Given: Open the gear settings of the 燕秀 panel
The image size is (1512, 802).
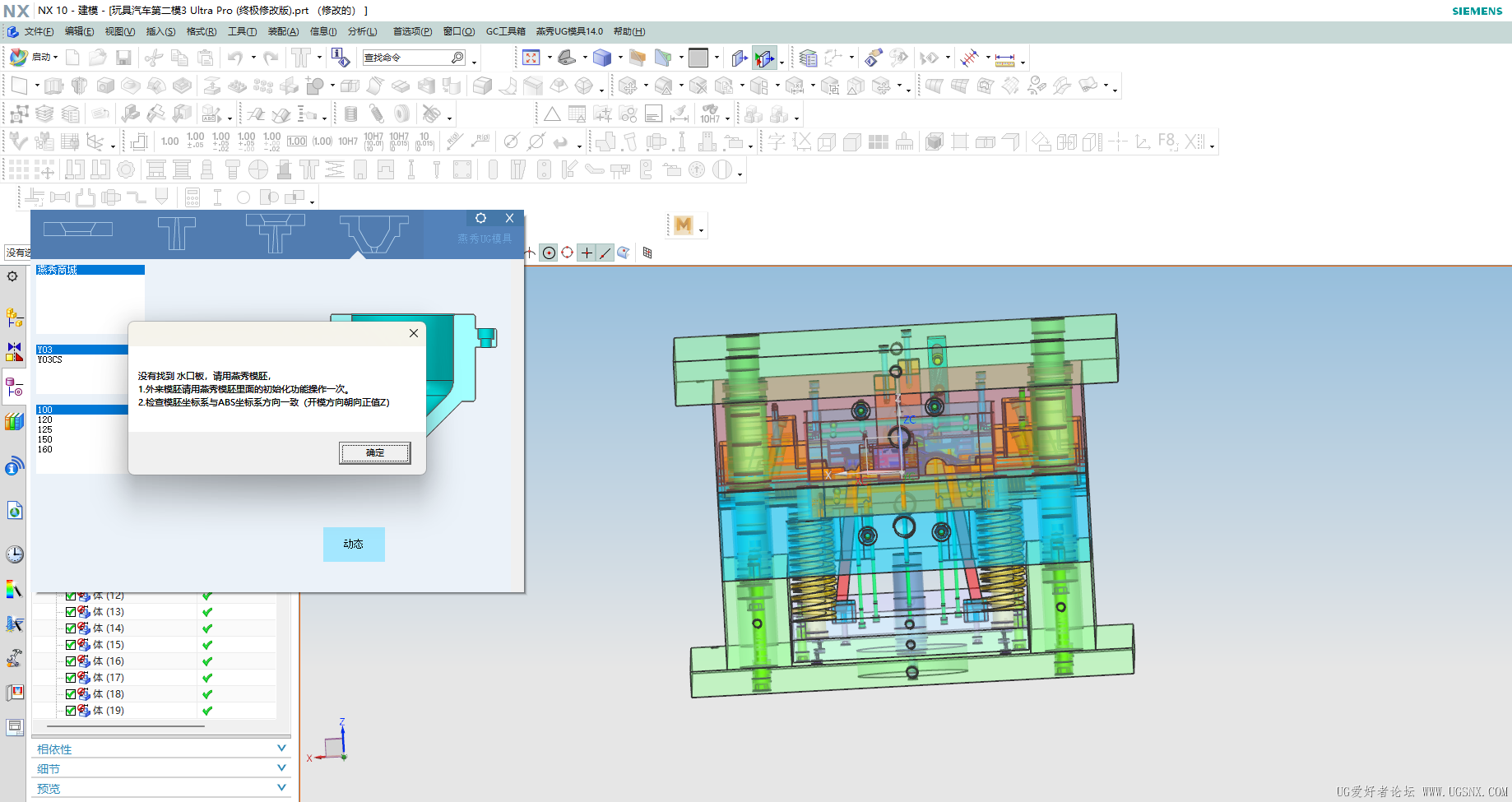Looking at the screenshot, I should [x=480, y=218].
